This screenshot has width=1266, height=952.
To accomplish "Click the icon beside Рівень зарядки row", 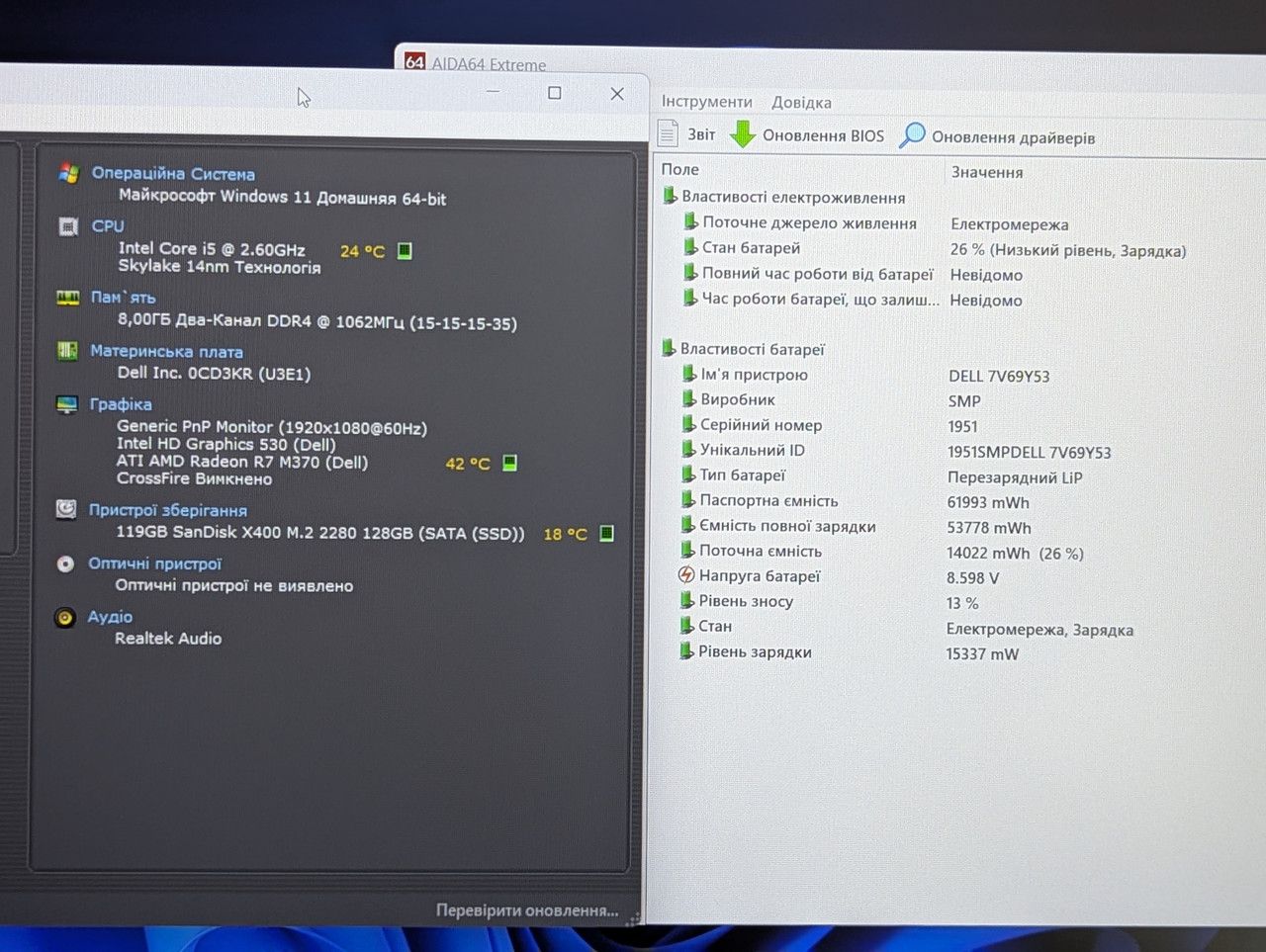I will click(x=687, y=650).
